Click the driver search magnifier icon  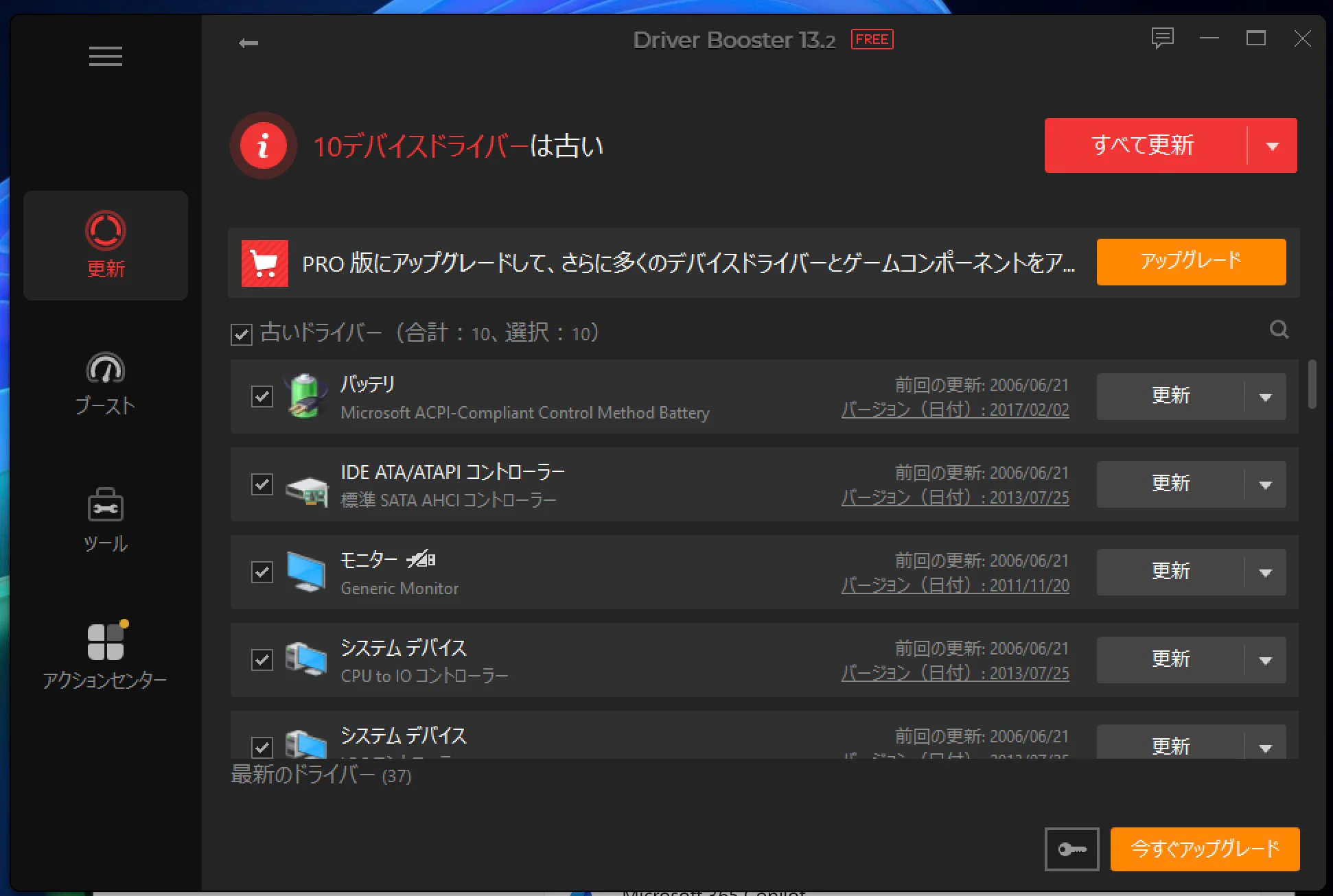pyautogui.click(x=1278, y=331)
